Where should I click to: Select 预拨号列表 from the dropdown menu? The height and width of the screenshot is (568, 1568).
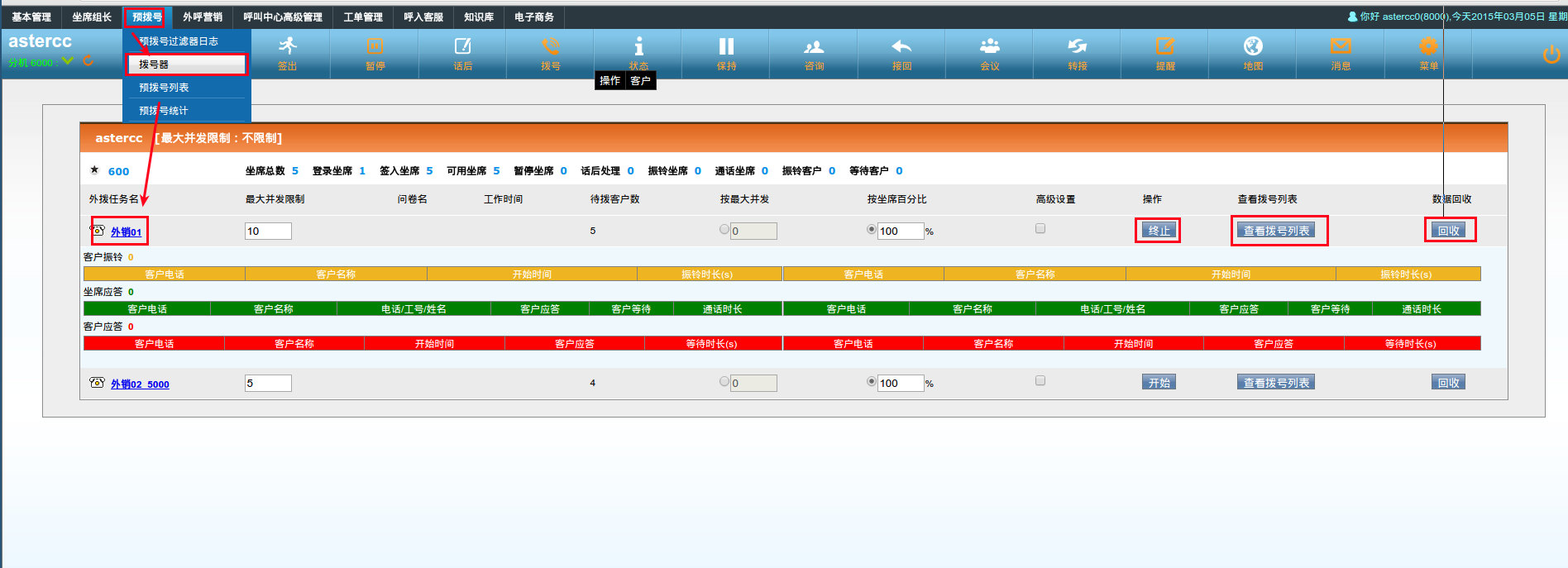pyautogui.click(x=164, y=88)
